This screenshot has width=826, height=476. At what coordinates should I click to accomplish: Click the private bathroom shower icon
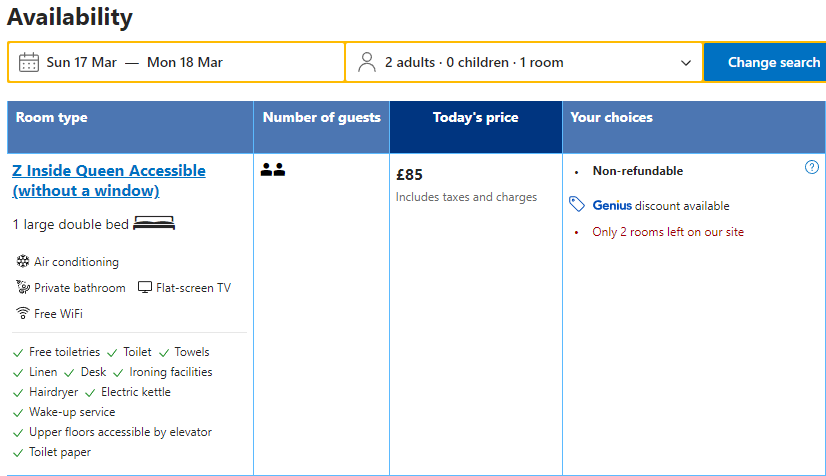click(x=23, y=288)
